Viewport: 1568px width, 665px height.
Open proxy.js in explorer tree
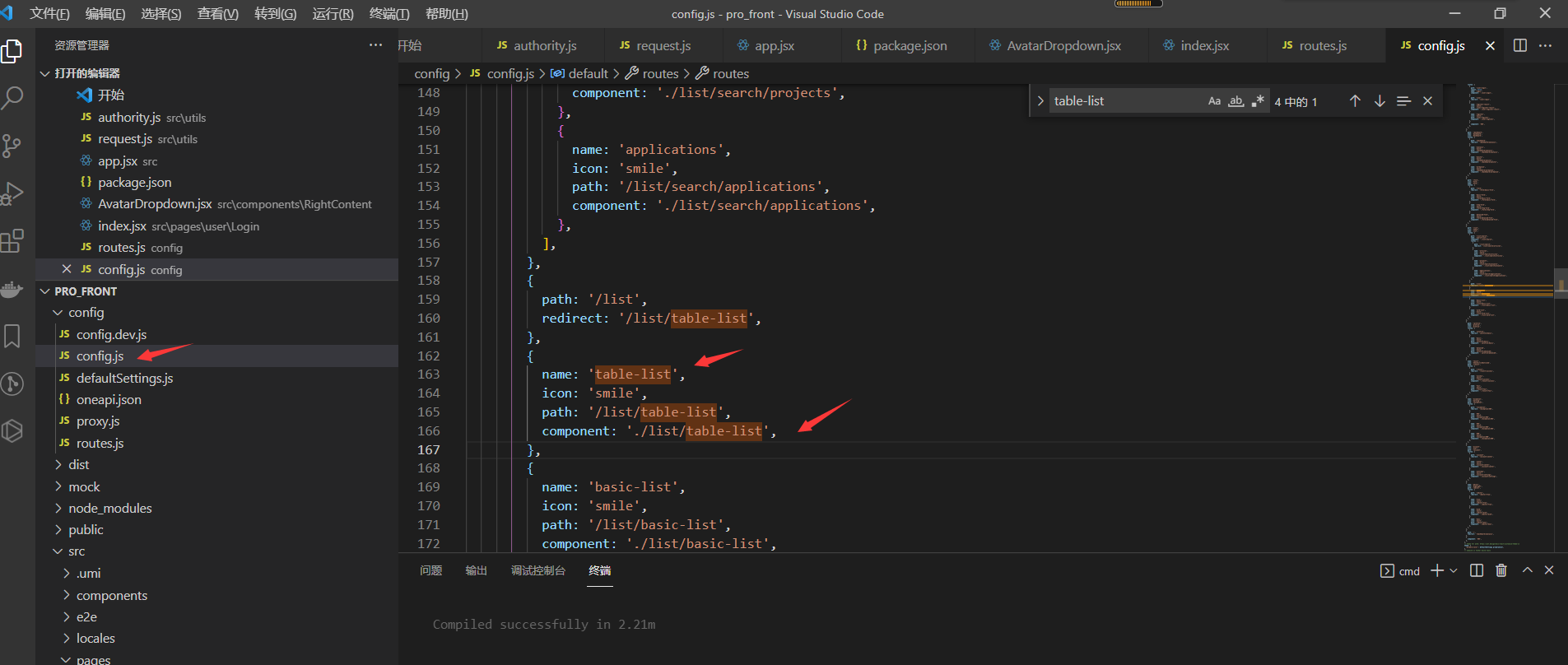coord(217,421)
